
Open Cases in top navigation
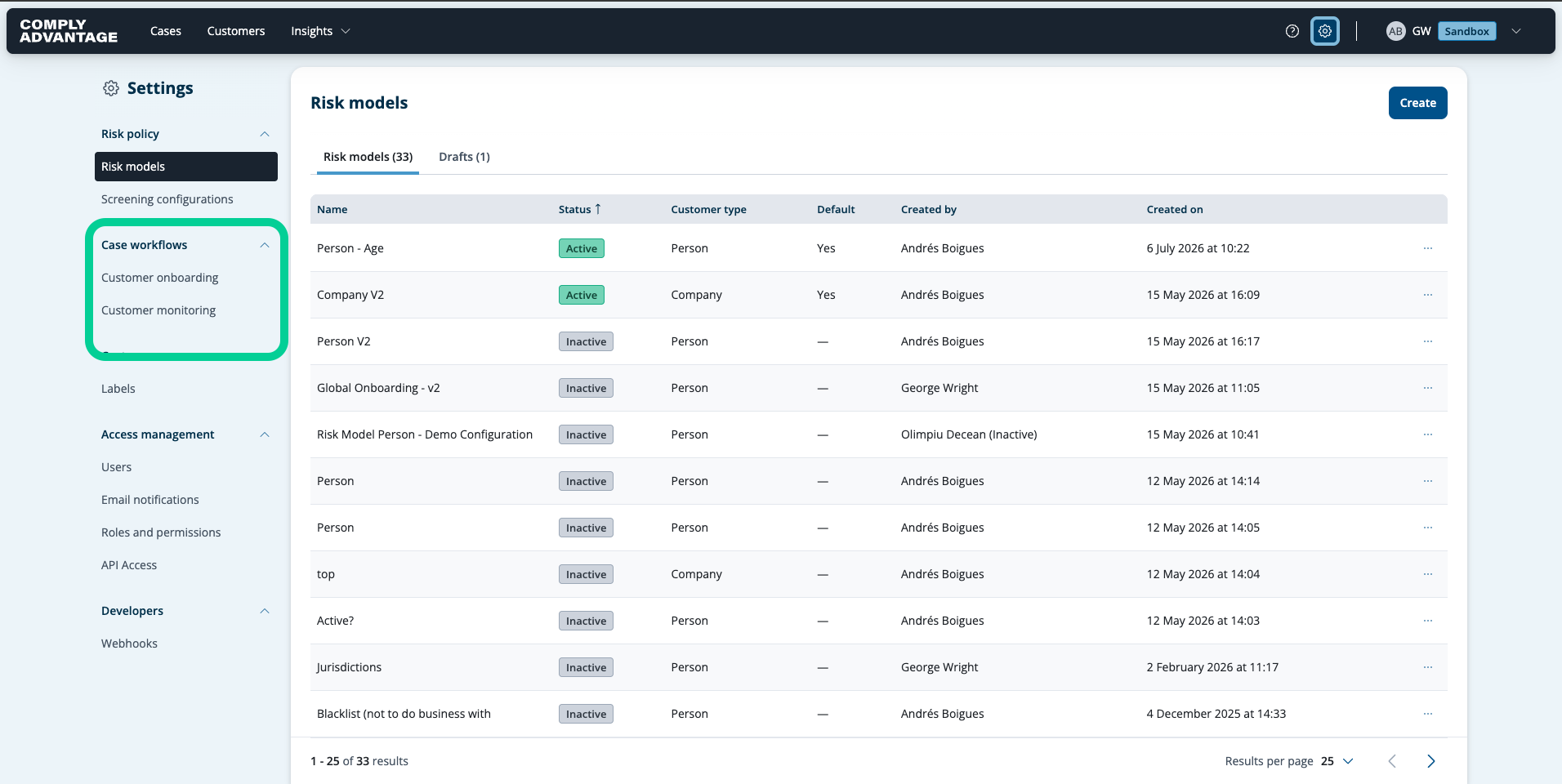(x=166, y=31)
